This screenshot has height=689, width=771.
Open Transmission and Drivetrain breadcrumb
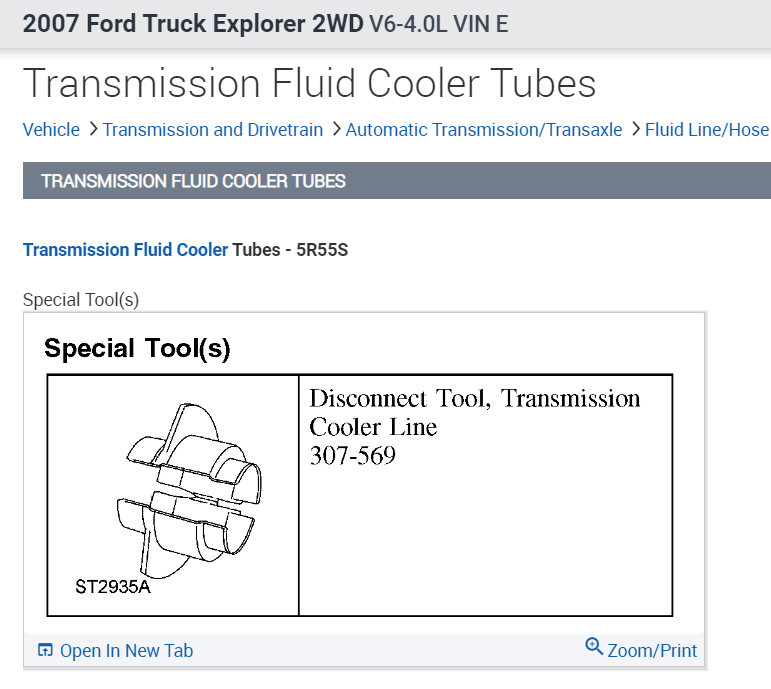point(213,130)
